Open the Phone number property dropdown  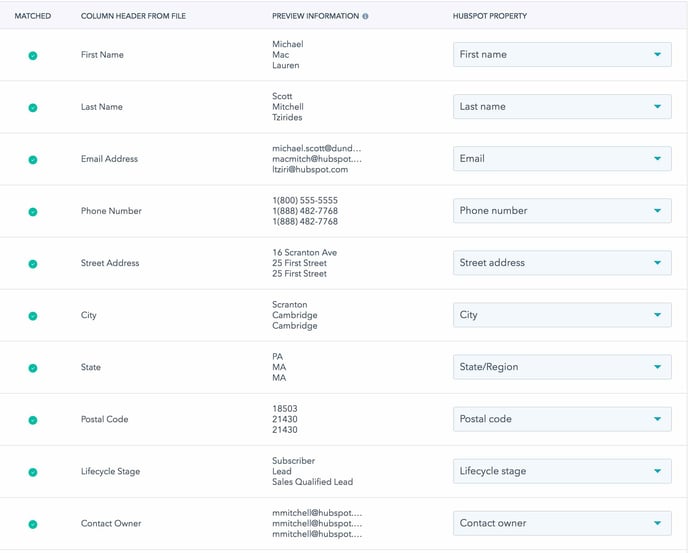tap(562, 211)
